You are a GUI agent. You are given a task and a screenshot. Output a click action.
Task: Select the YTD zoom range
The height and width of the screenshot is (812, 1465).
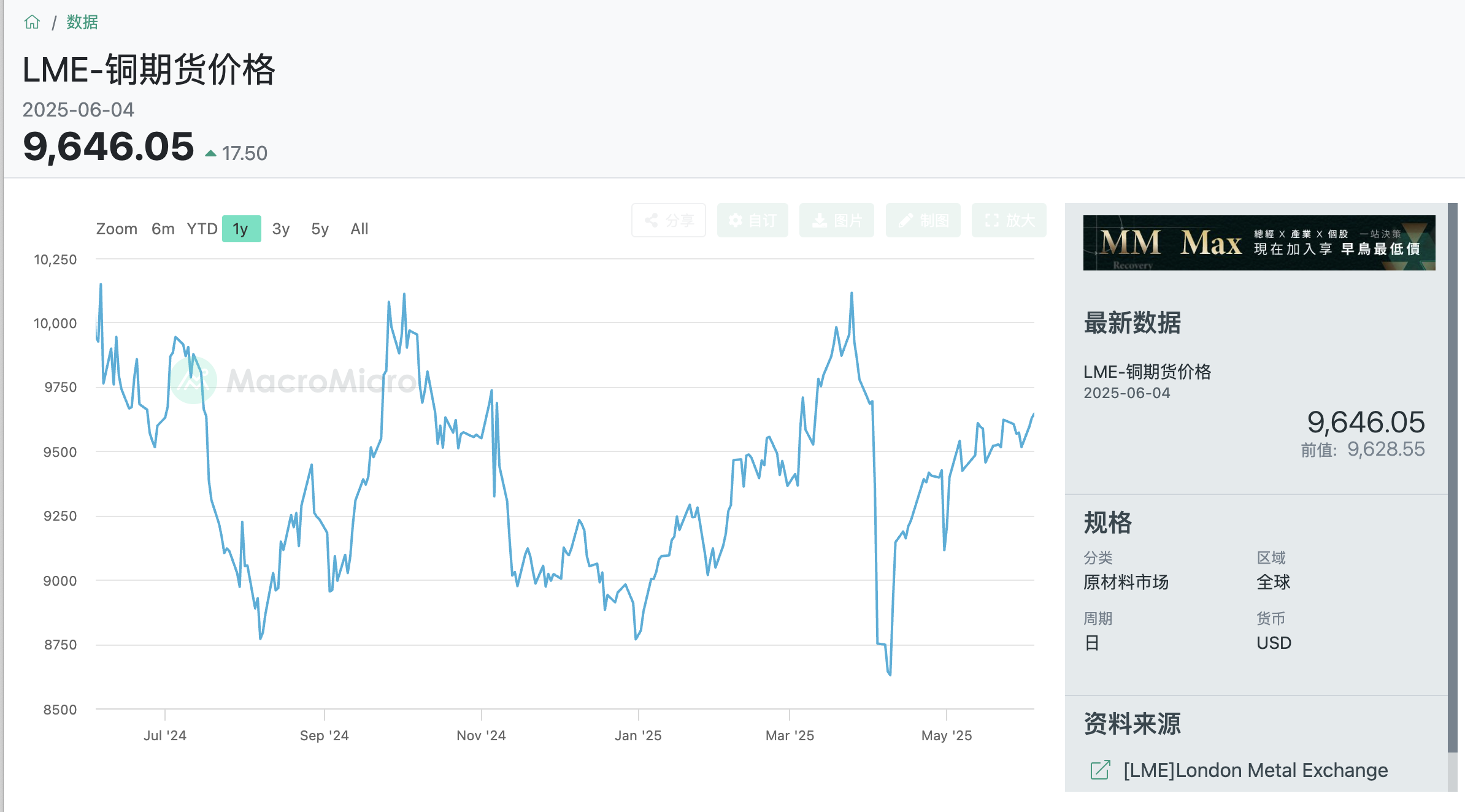[x=202, y=229]
